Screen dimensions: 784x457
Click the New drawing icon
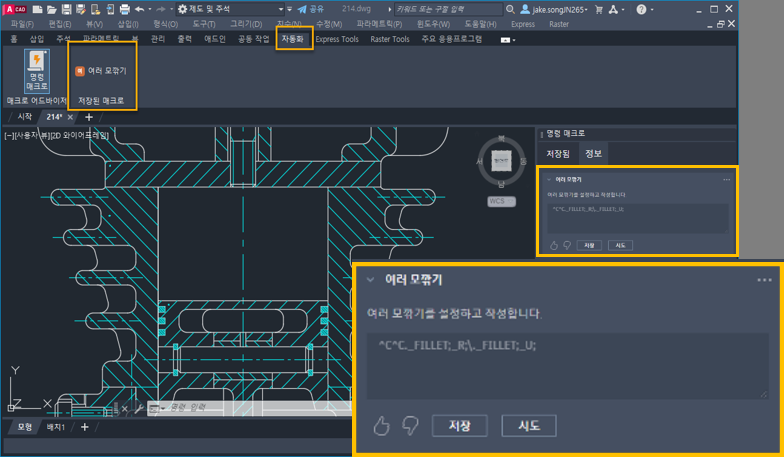pos(37,9)
